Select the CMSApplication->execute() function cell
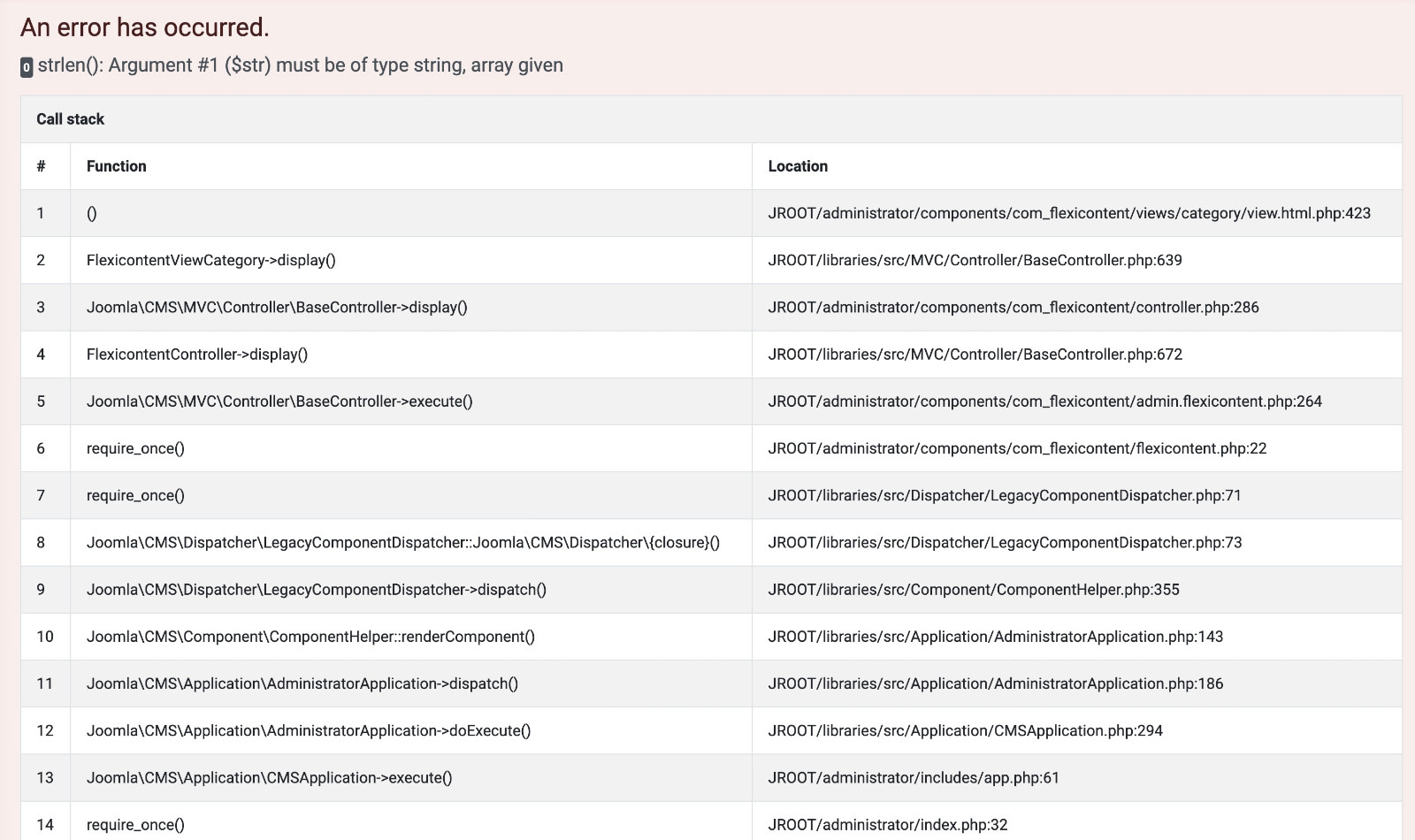Screen dimensions: 1415x840 coord(269,778)
